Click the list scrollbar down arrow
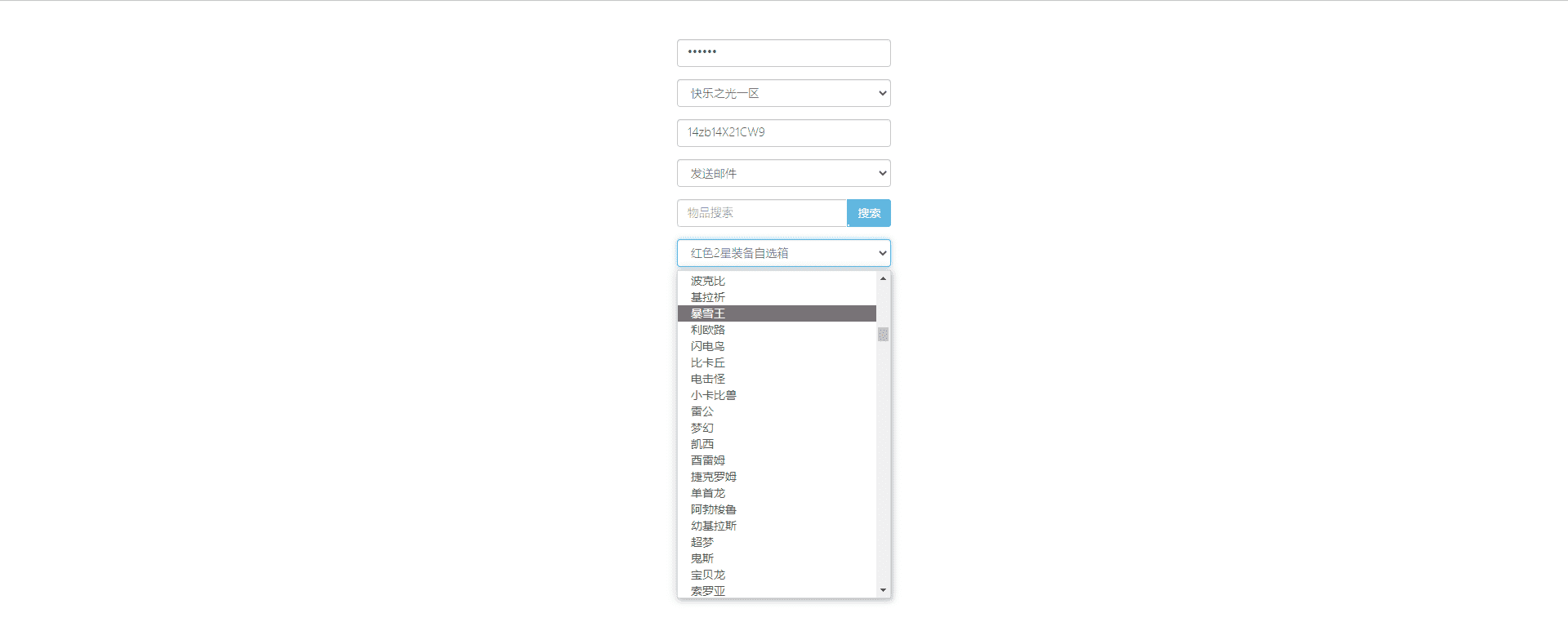This screenshot has width=1568, height=622. [883, 590]
